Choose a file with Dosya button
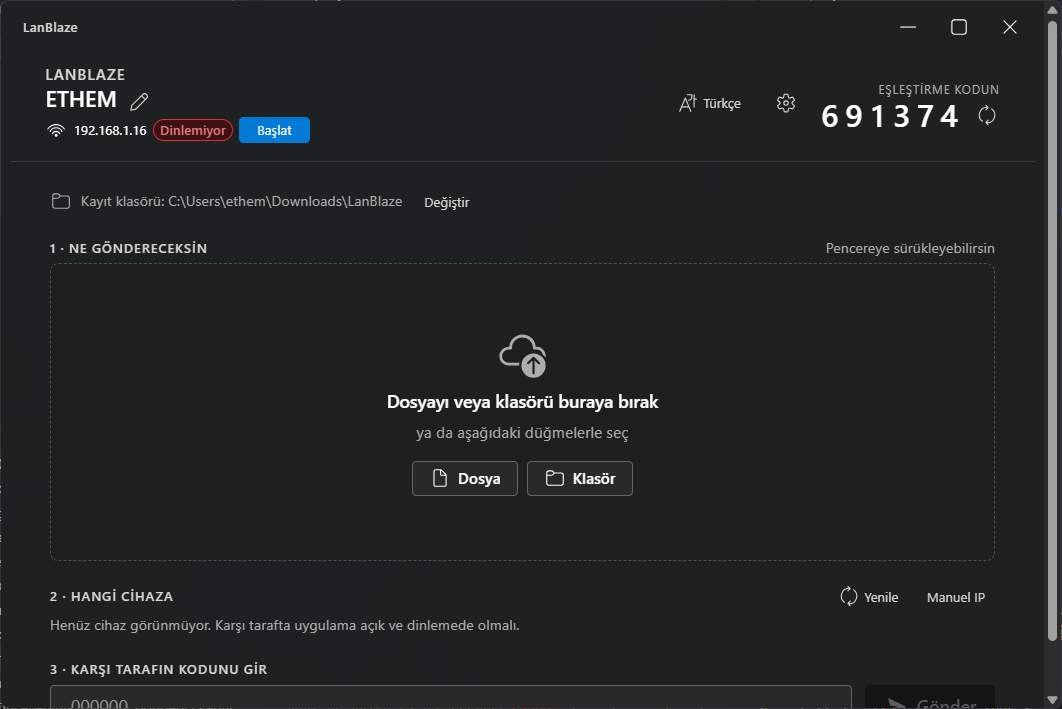 465,479
